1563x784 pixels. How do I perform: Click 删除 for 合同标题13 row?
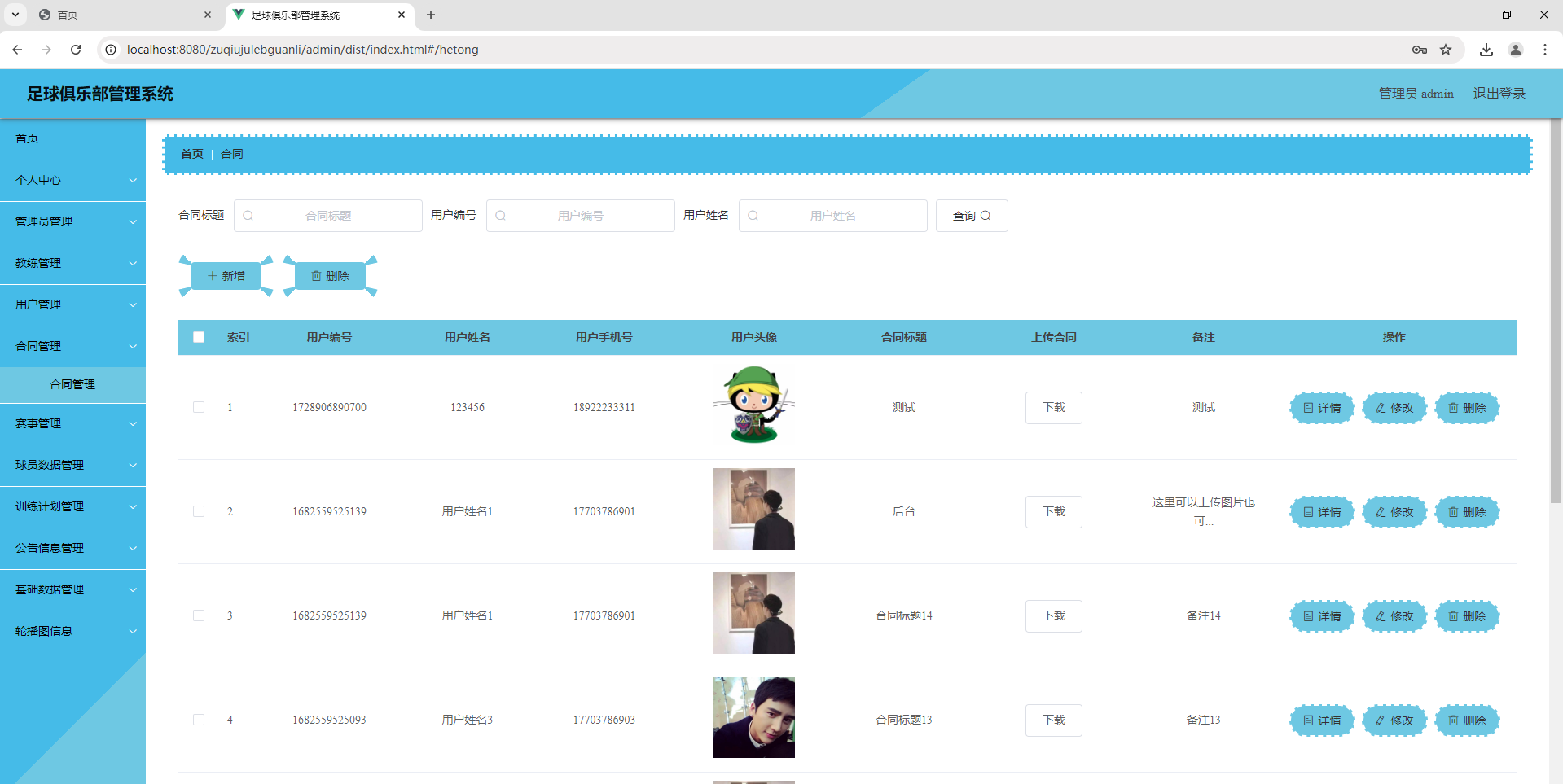coord(1467,720)
